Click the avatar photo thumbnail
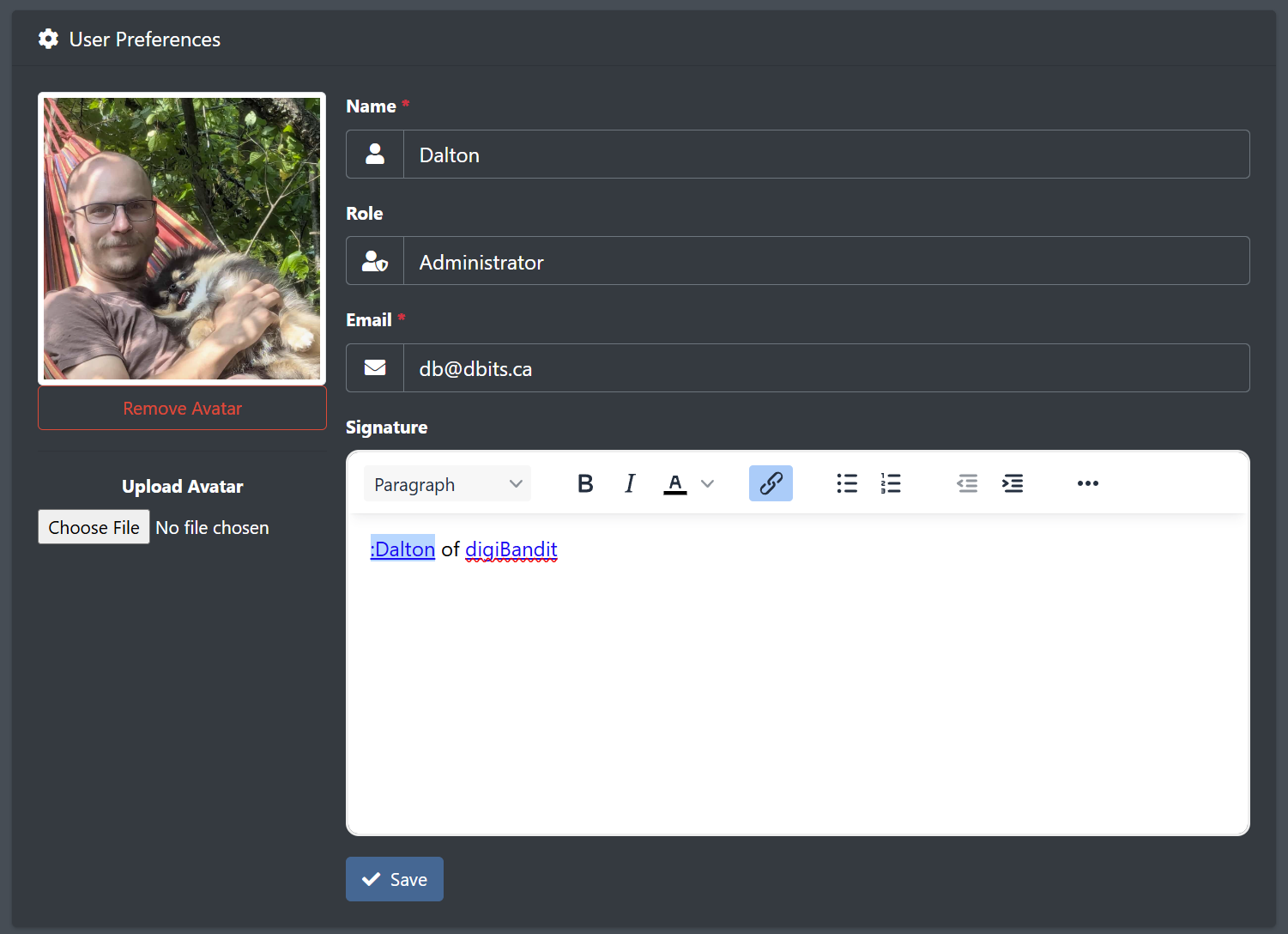Screen dimensions: 1288x934 click(182, 239)
